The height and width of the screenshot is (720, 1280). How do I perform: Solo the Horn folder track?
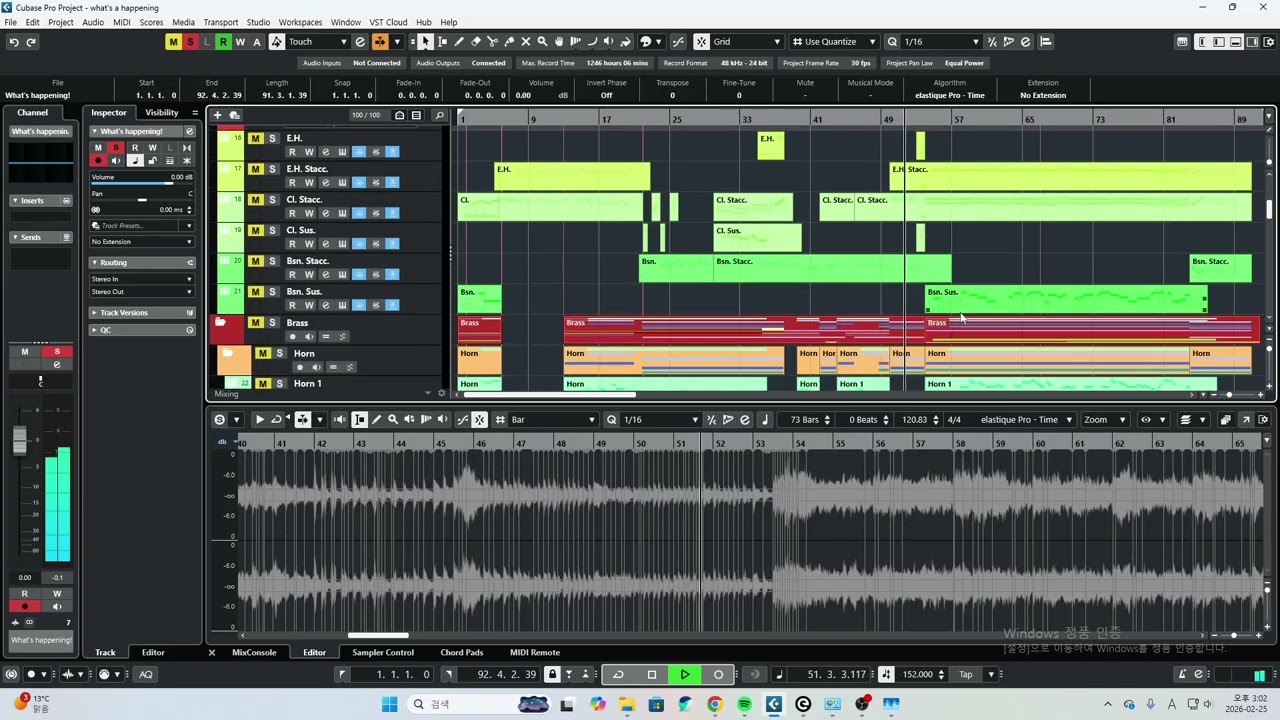click(279, 353)
